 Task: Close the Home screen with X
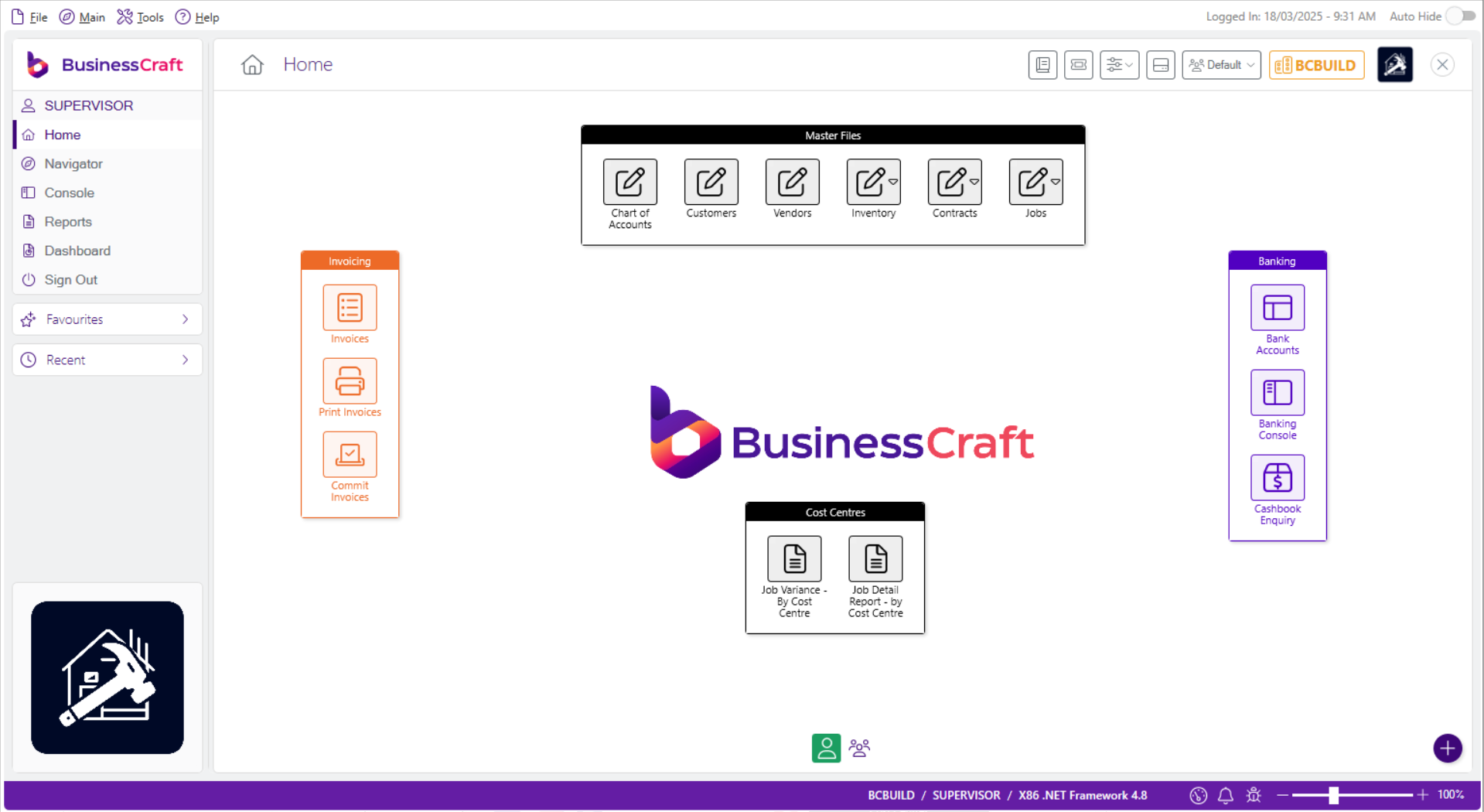(x=1442, y=65)
